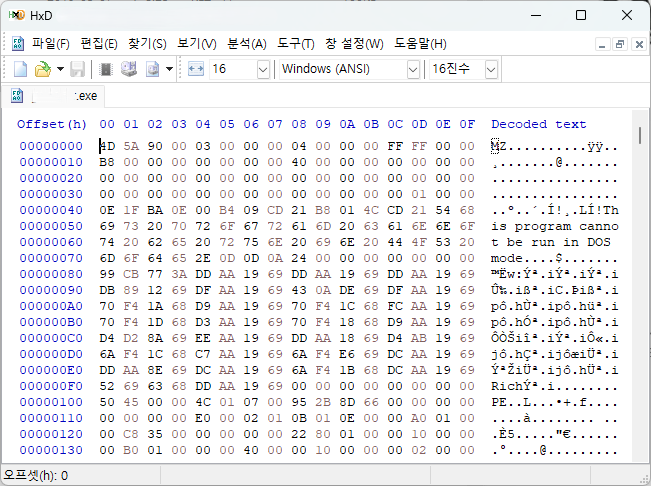651x486 pixels.
Task: Open the 분석(A) menu
Action: click(x=247, y=44)
